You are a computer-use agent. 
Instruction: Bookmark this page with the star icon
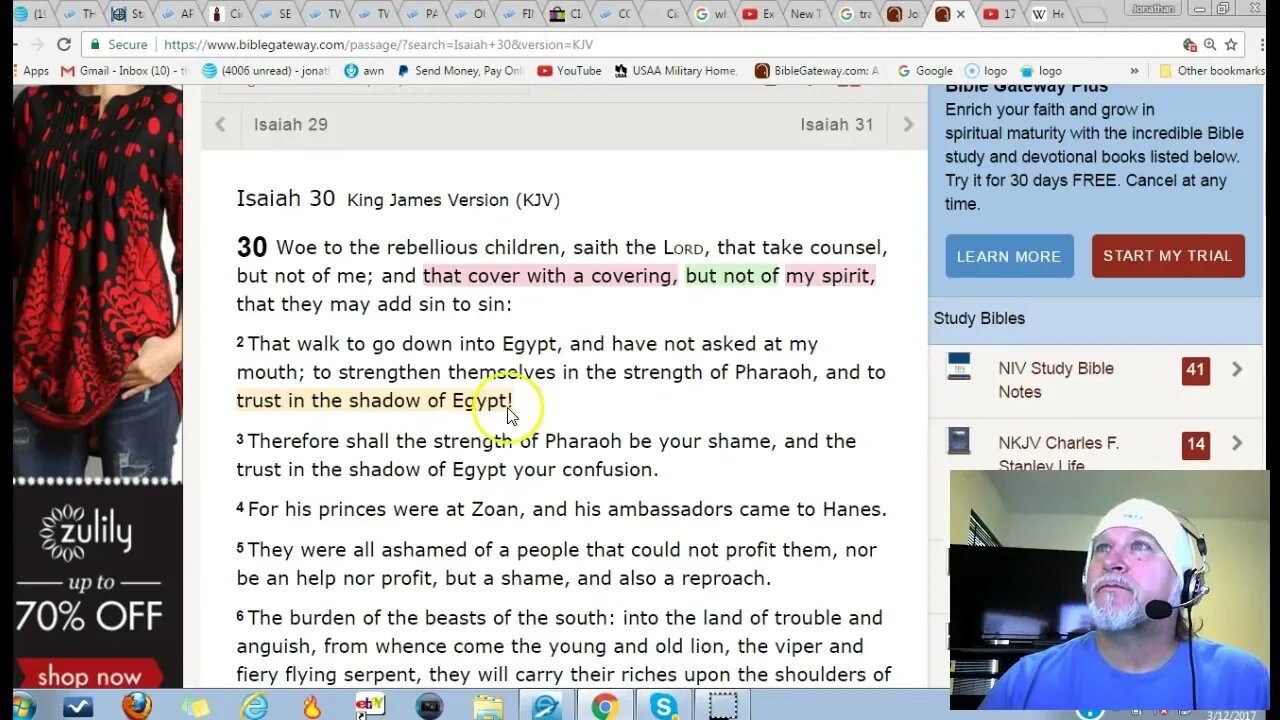(x=1231, y=45)
